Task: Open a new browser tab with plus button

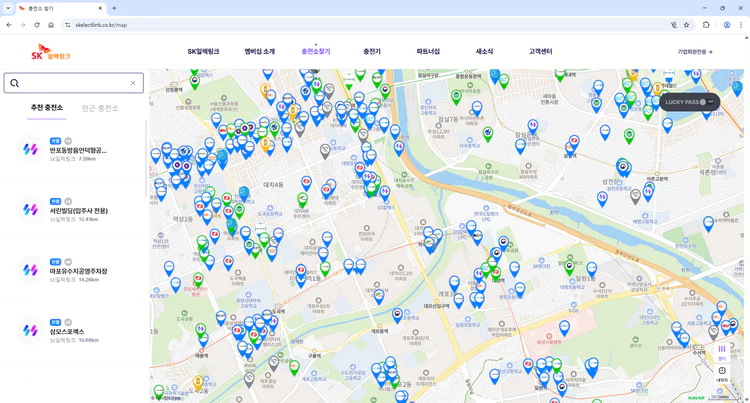Action: coord(114,8)
